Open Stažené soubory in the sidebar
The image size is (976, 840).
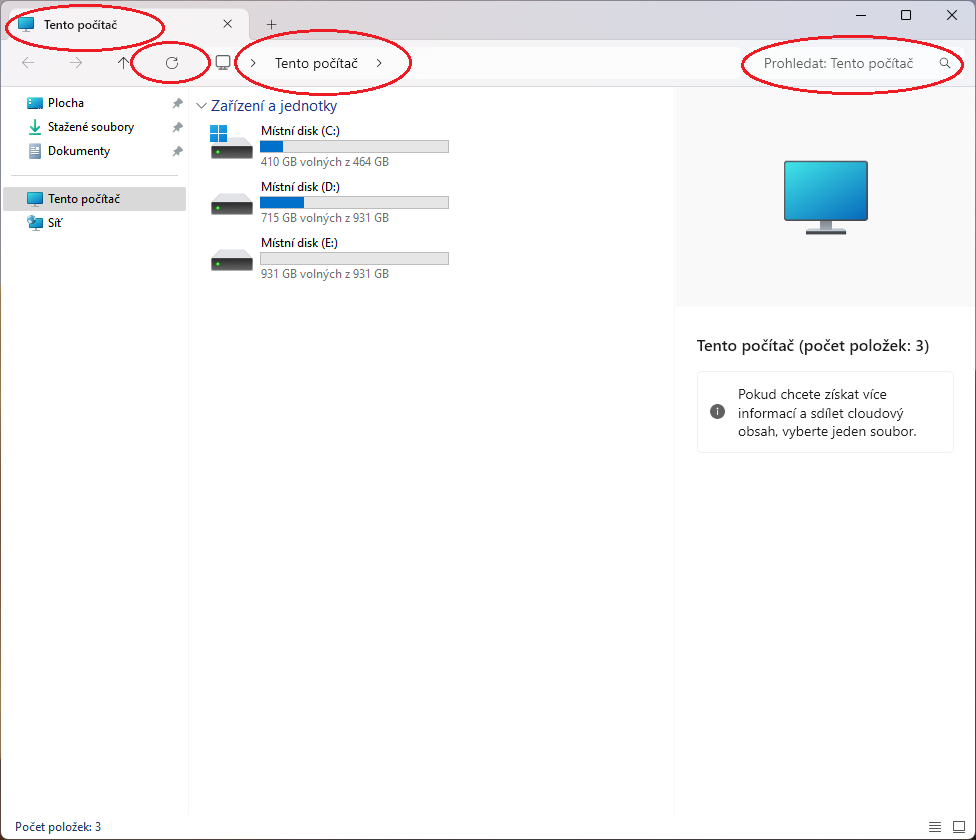pos(90,127)
